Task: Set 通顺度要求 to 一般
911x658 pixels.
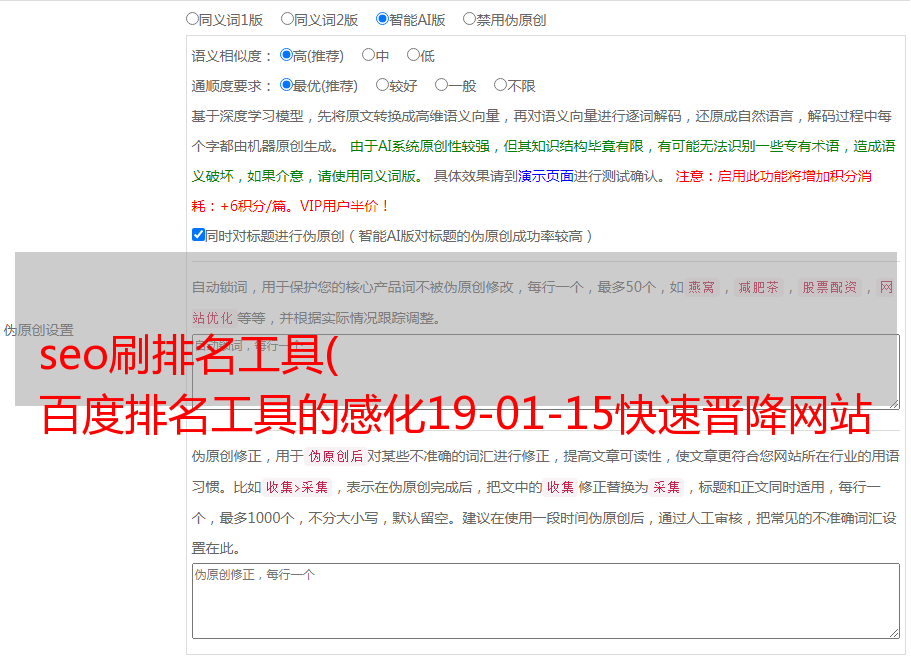Action: [442, 85]
